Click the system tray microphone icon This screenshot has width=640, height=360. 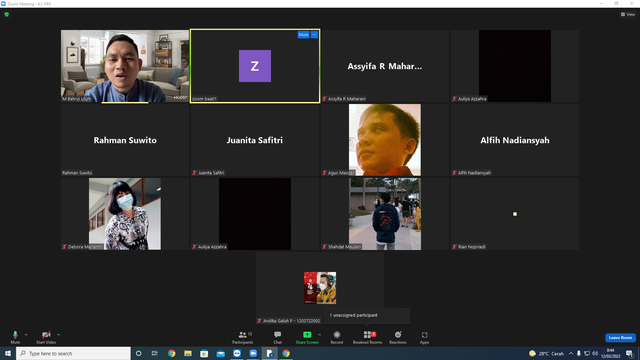pos(578,353)
